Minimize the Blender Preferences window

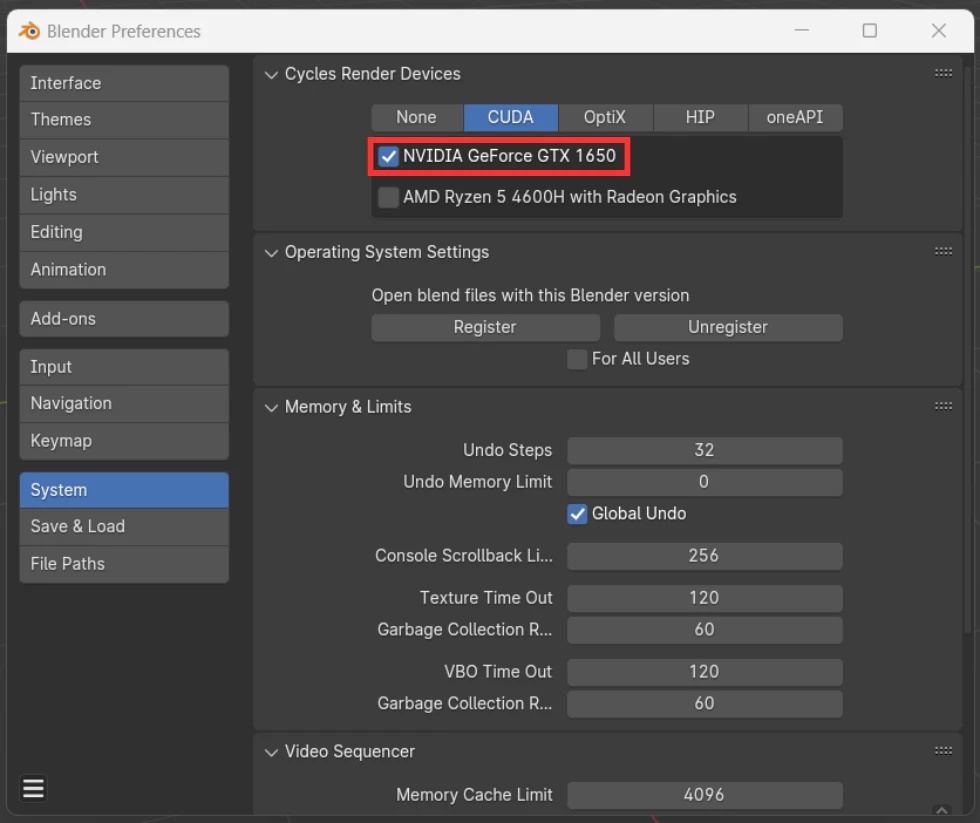point(801,31)
